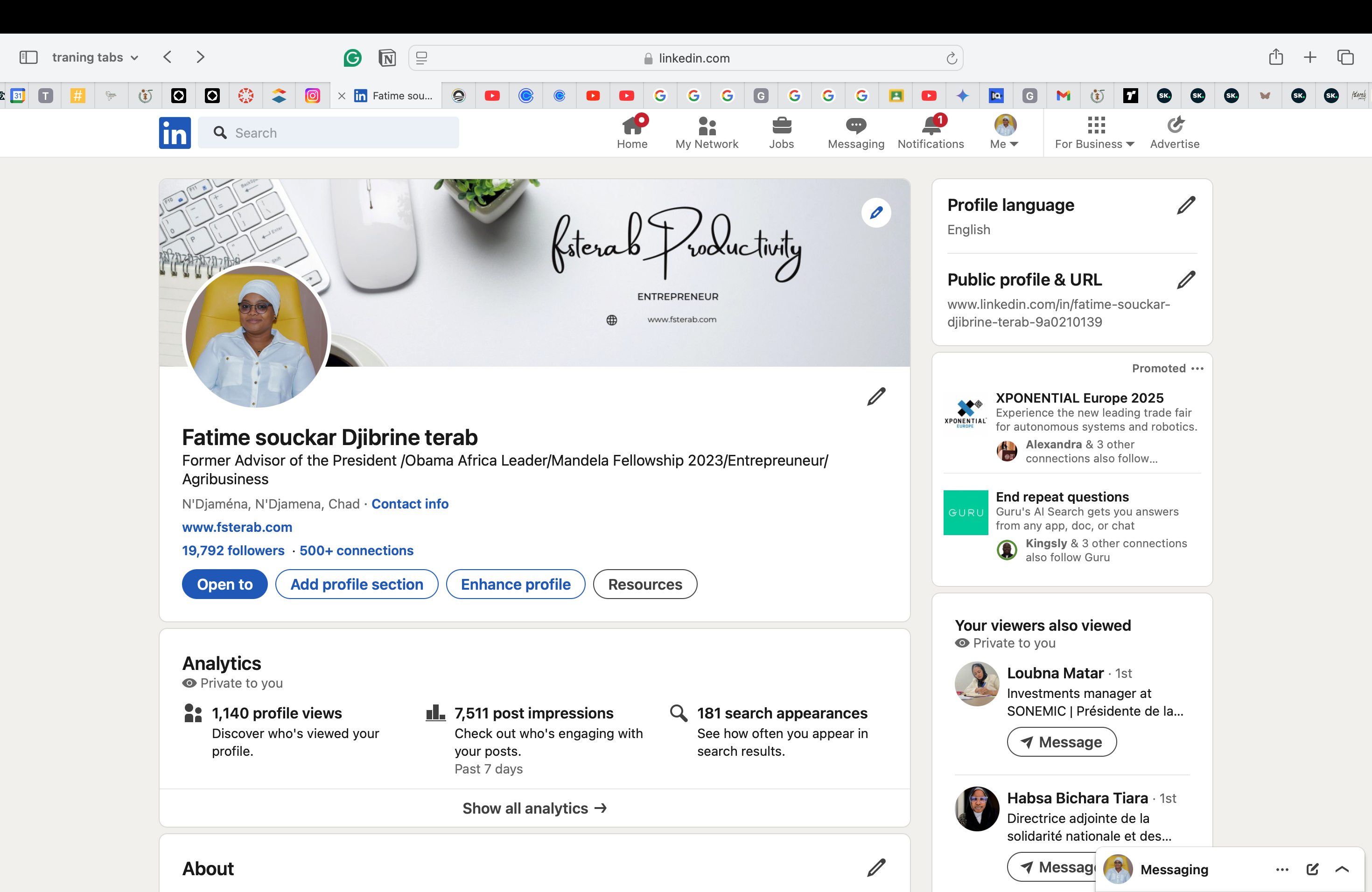Image resolution: width=1372 pixels, height=892 pixels.
Task: Edit the banner cover image pencil
Action: click(876, 213)
